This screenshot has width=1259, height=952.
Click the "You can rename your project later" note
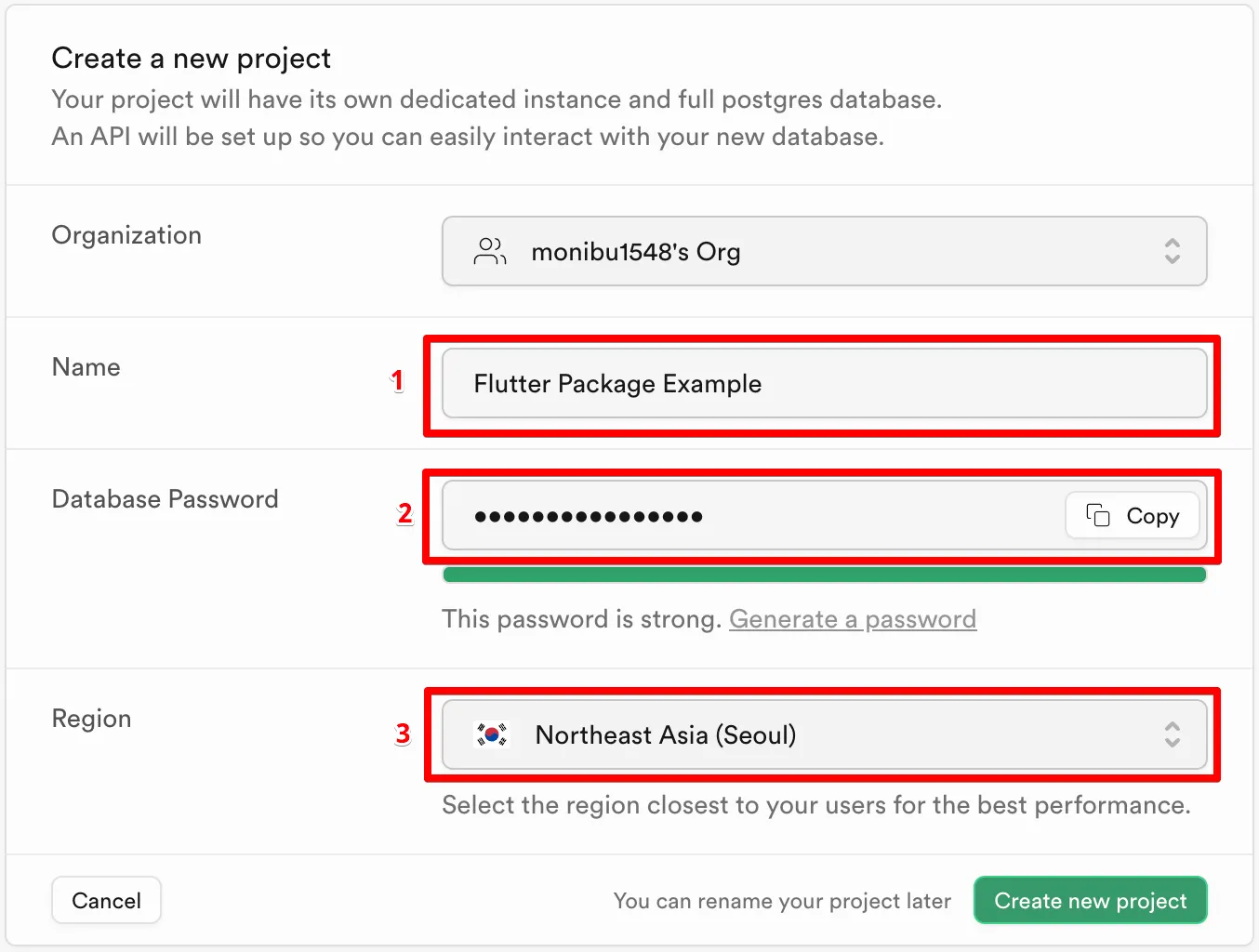[782, 901]
